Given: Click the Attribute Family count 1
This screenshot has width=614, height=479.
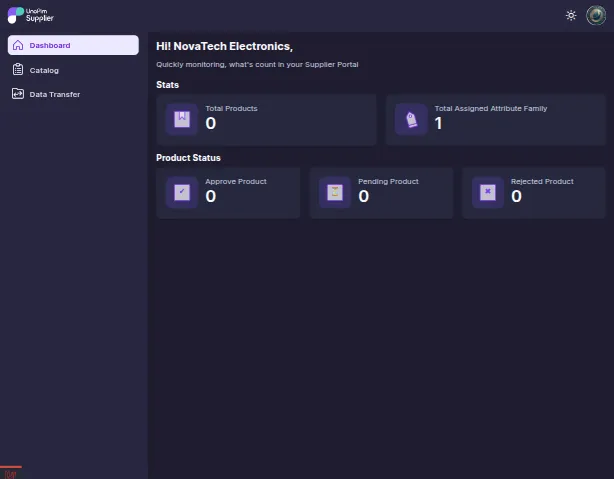Looking at the screenshot, I should [439, 123].
